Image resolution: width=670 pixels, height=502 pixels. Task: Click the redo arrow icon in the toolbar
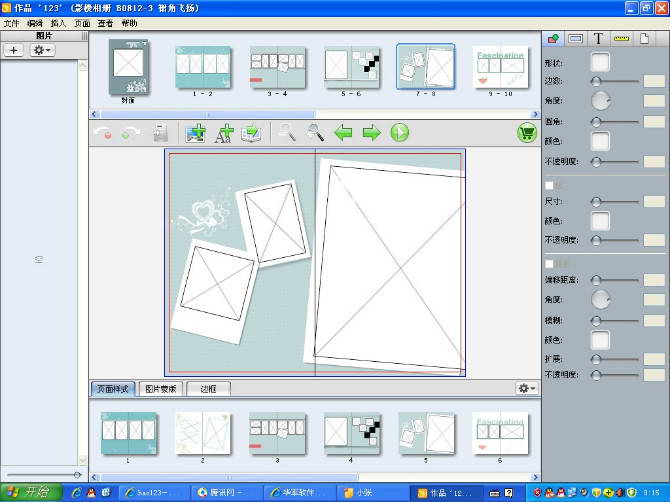tap(130, 133)
